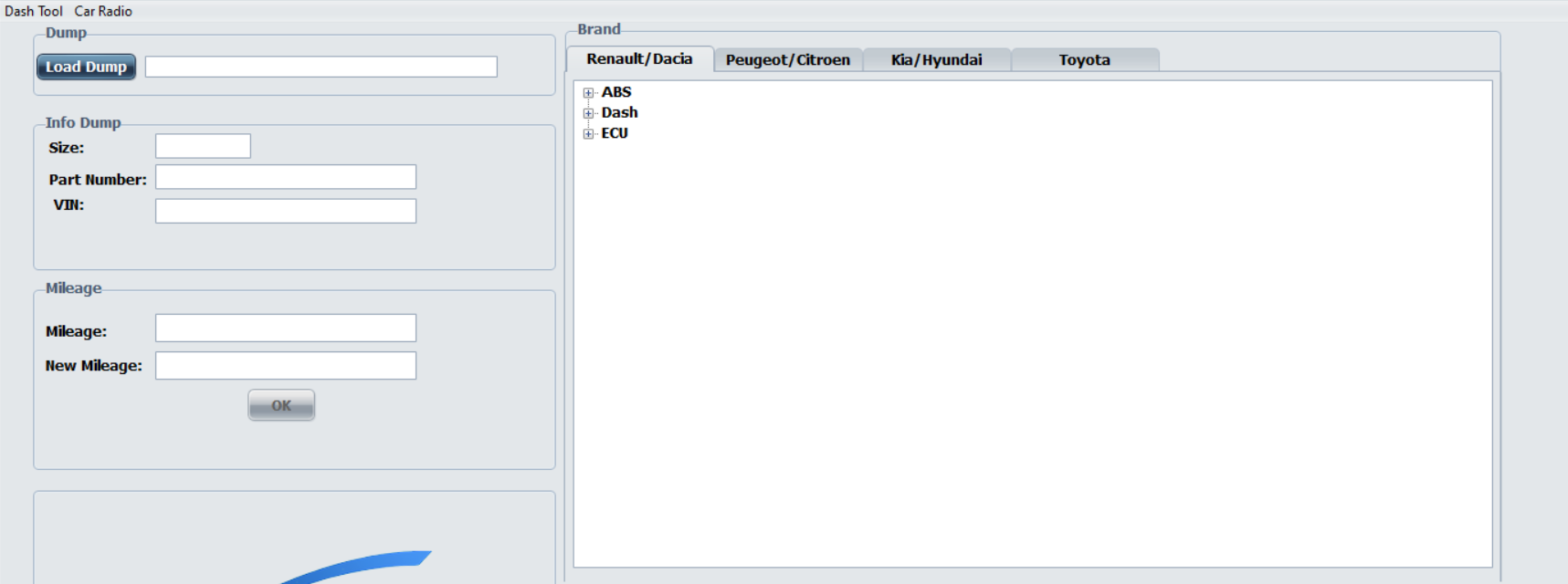Click the New Mileage input field
Viewport: 1568px width, 584px height.
click(285, 366)
